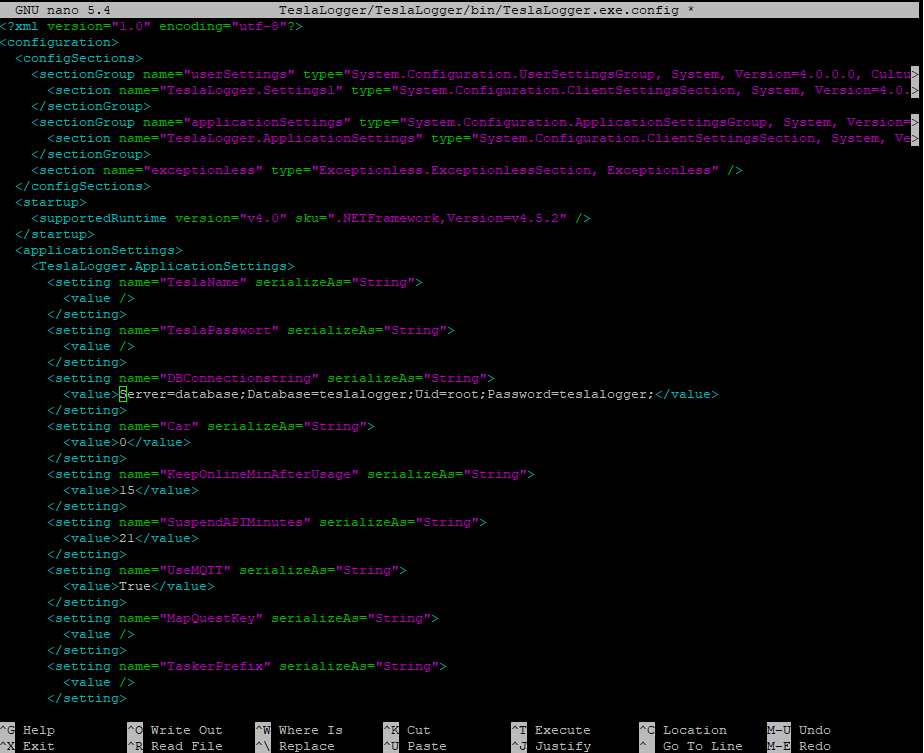Screen dimensions: 924x753
Task: Click the ^G Help shortcut
Action: click(x=28, y=730)
